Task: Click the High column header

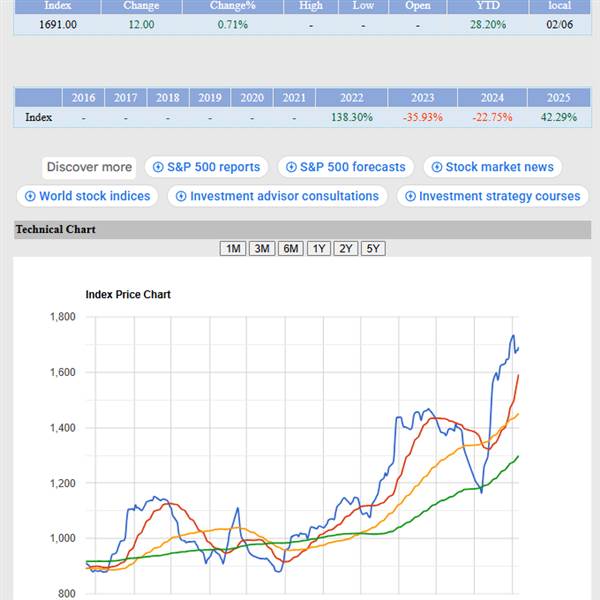Action: pos(311,6)
